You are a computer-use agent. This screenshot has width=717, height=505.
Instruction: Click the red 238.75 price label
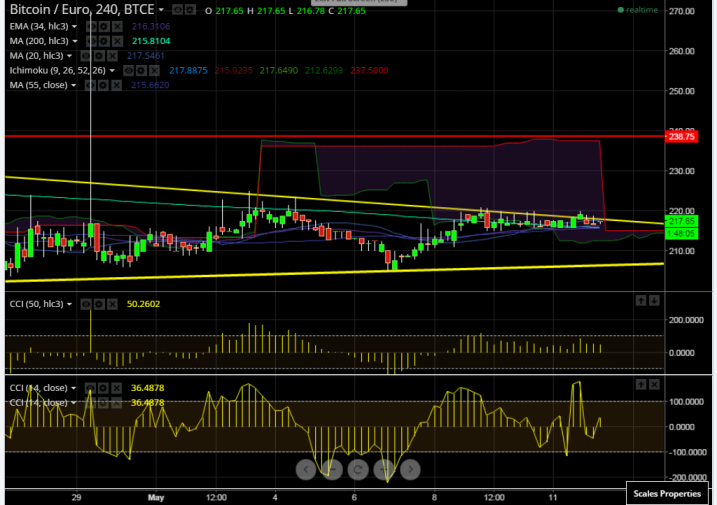(x=681, y=136)
